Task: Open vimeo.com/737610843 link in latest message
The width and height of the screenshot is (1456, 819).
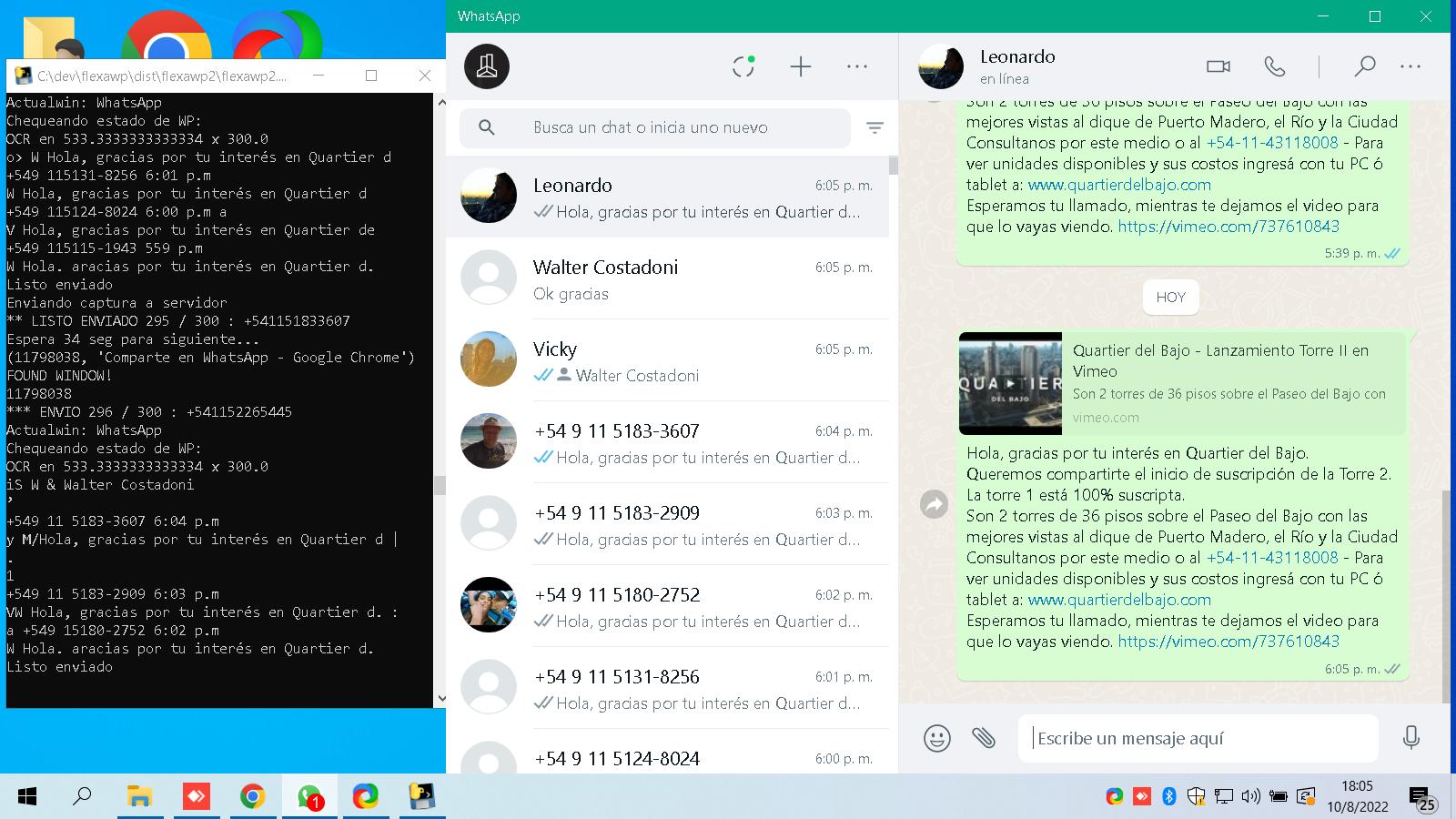Action: coord(1228,642)
